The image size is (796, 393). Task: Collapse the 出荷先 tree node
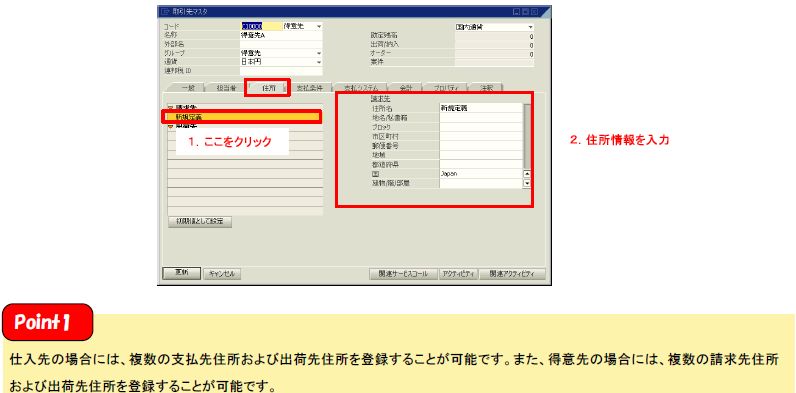(171, 126)
